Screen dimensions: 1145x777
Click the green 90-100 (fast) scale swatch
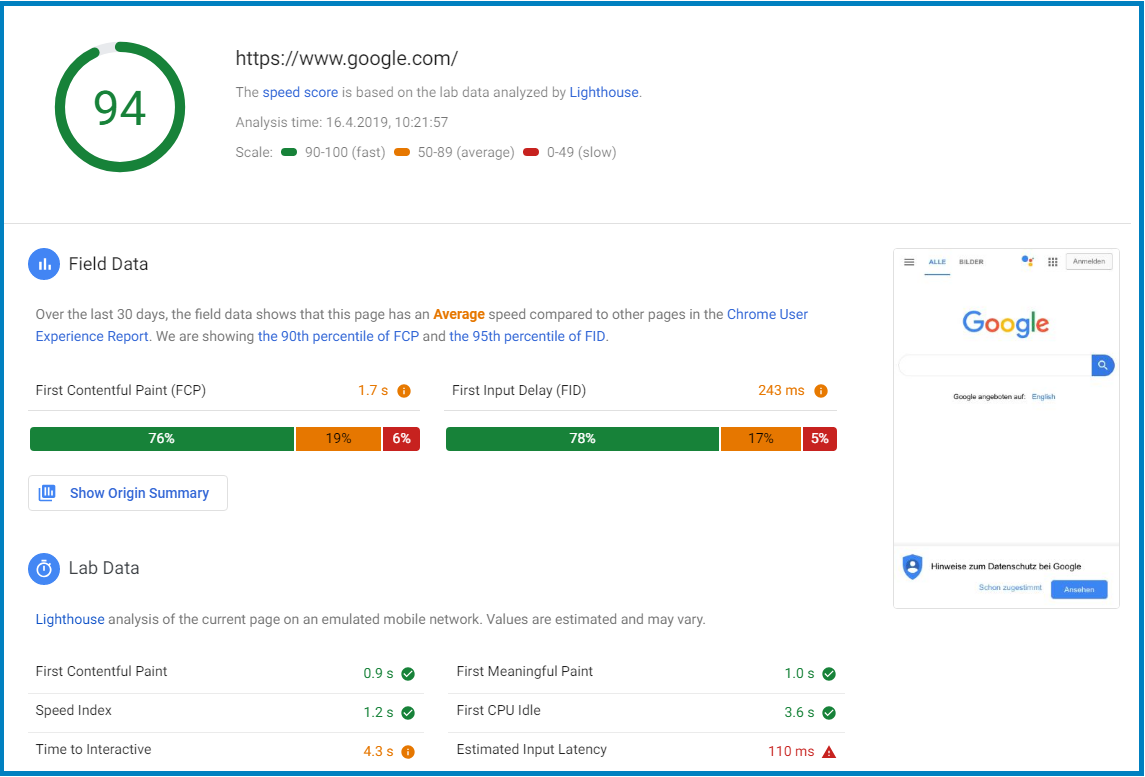point(289,153)
